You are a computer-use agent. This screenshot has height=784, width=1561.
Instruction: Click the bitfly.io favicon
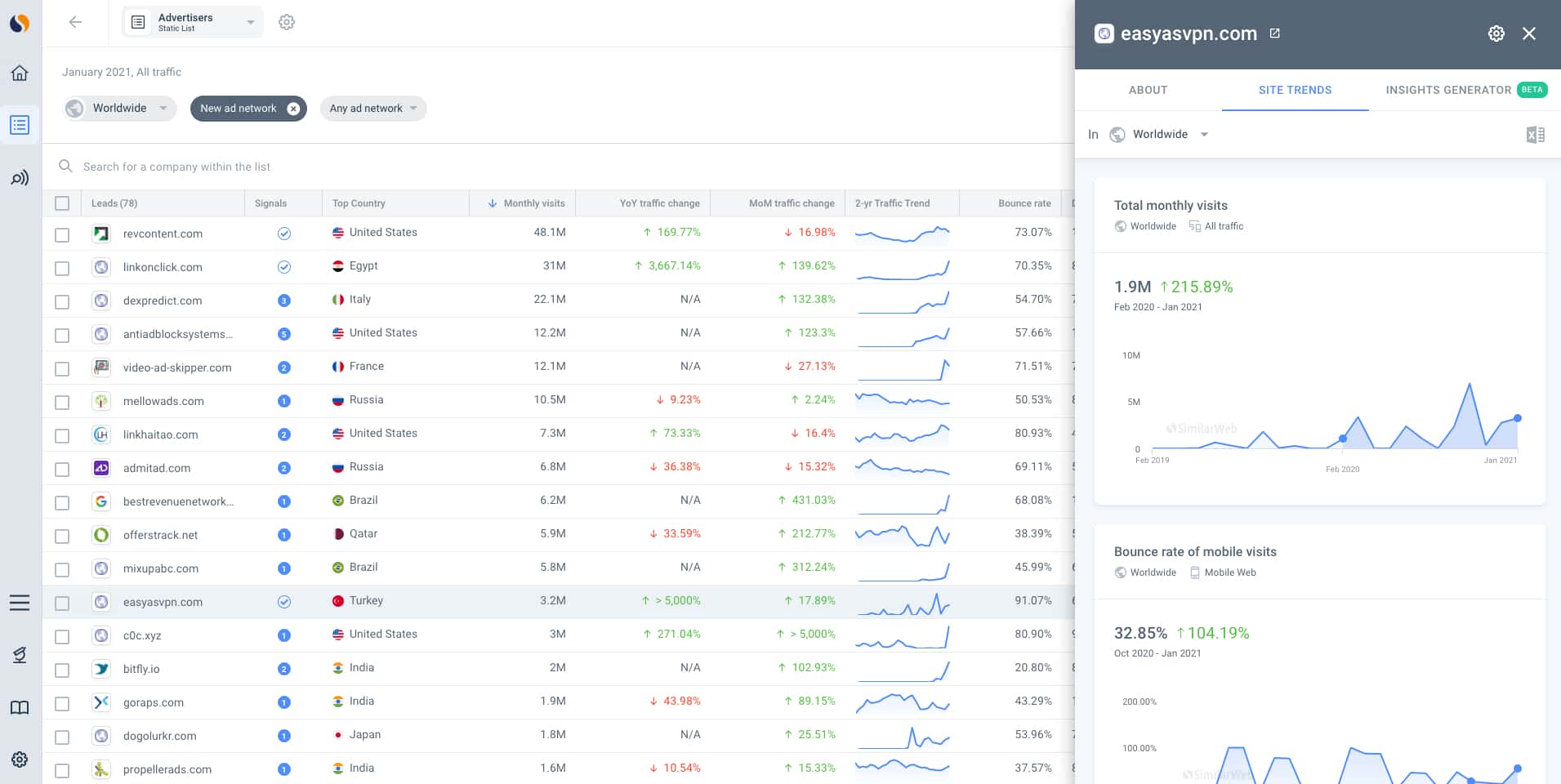[101, 669]
